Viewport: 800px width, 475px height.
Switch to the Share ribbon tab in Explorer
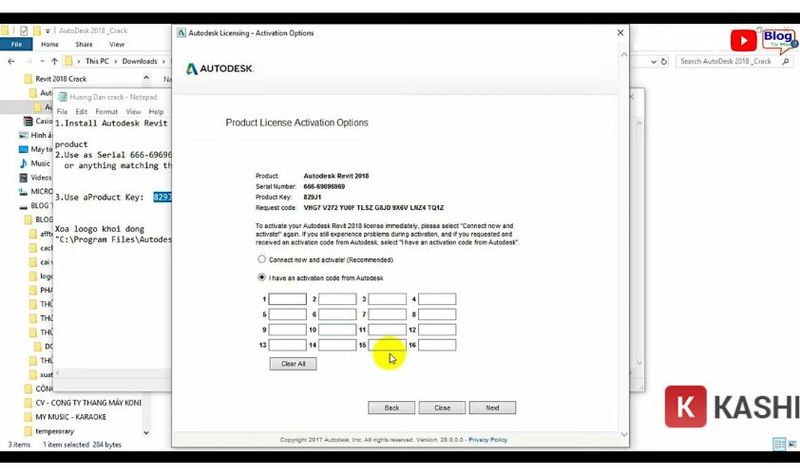click(x=84, y=44)
